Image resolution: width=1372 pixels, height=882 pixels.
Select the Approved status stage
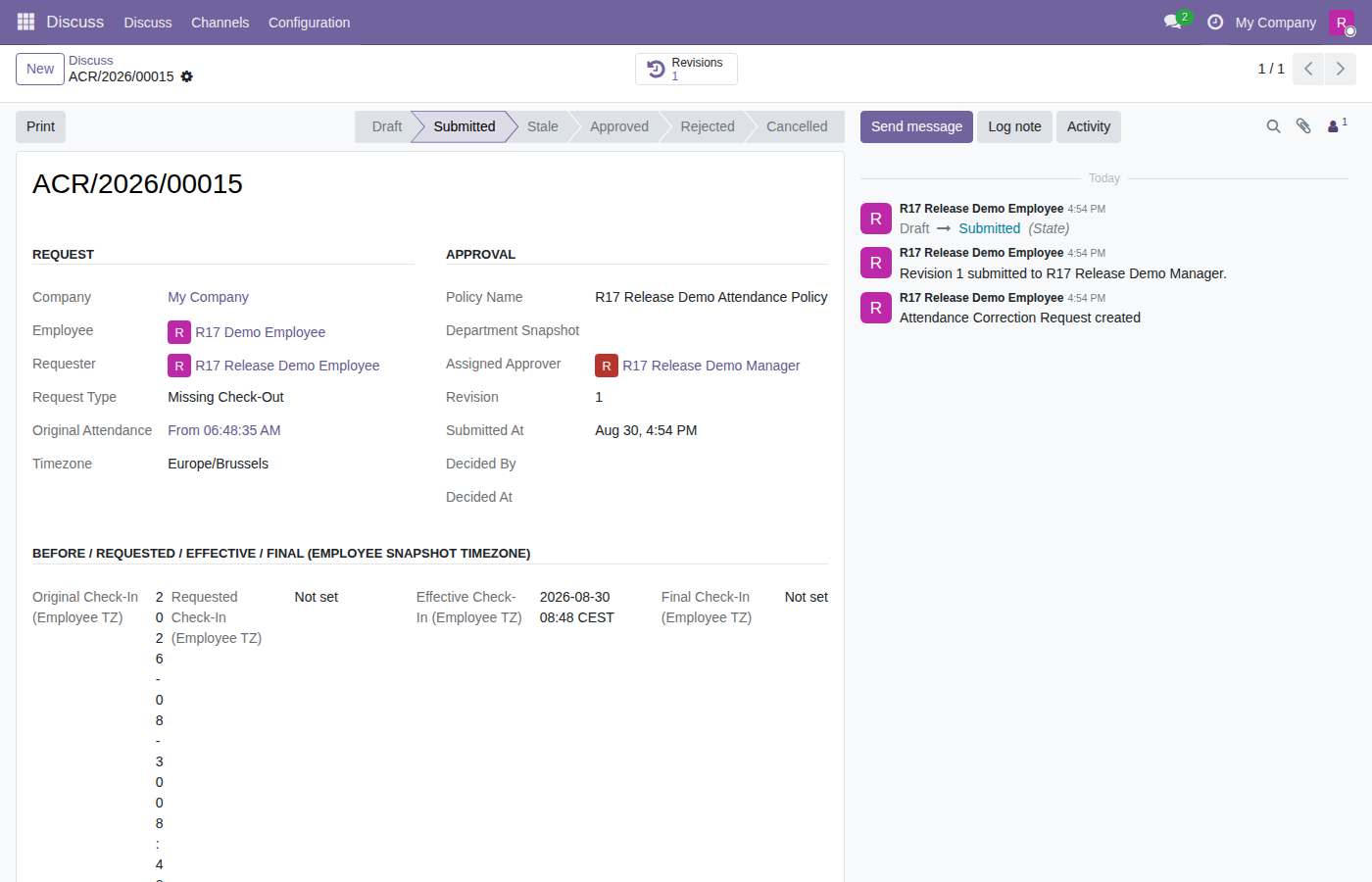click(x=619, y=126)
